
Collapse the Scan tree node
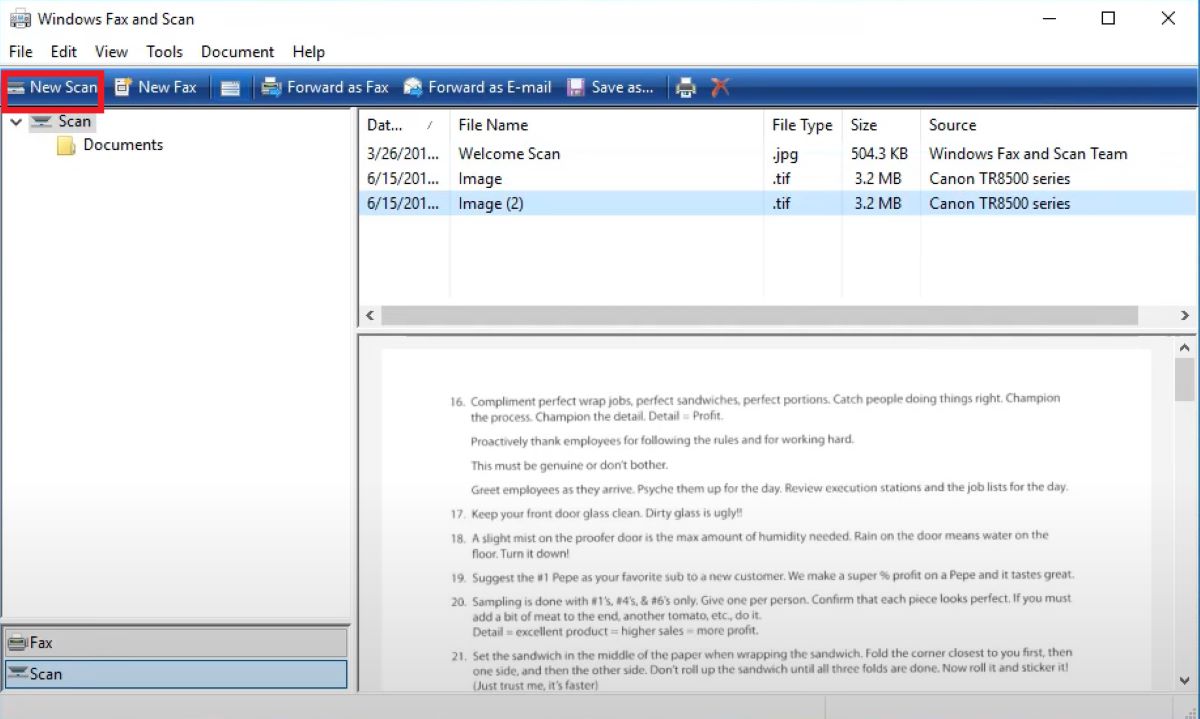pyautogui.click(x=15, y=120)
